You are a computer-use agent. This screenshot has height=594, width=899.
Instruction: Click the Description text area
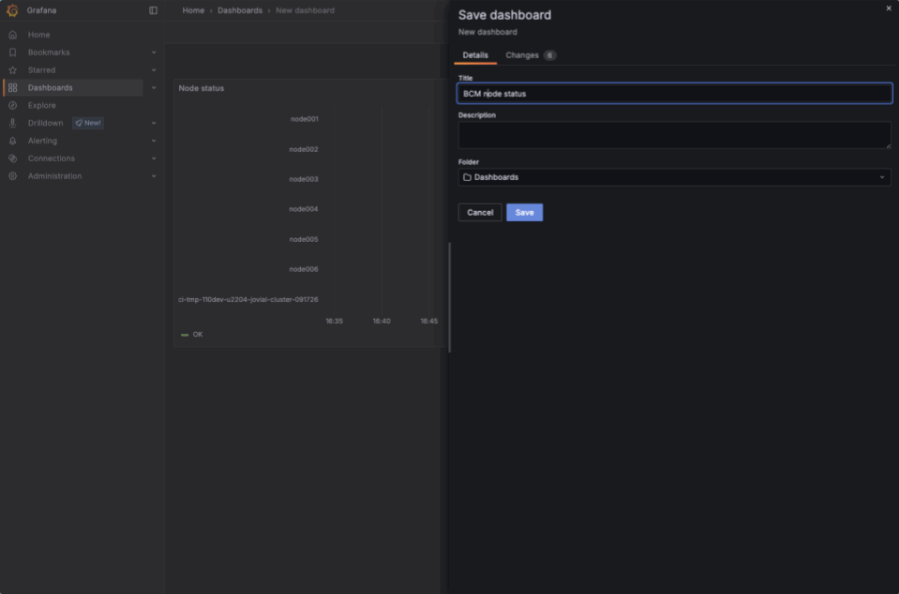point(674,135)
